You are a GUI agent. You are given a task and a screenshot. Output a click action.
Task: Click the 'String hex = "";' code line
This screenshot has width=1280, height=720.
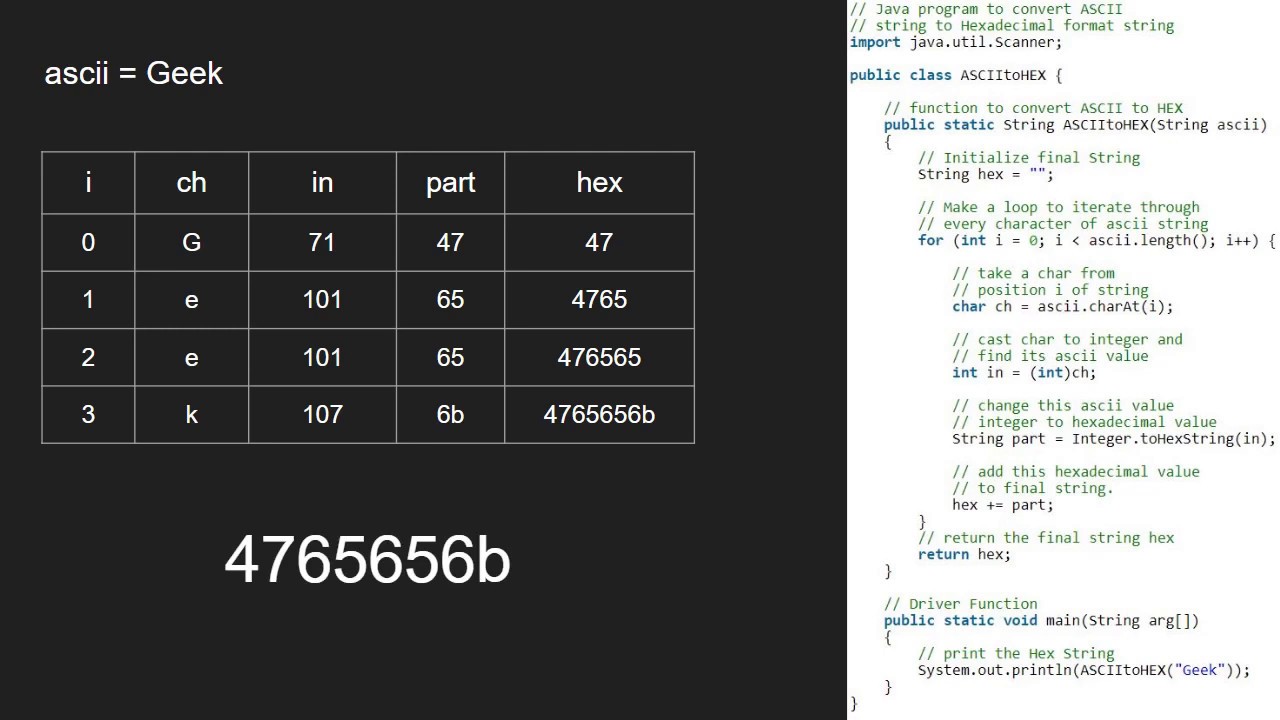click(x=986, y=174)
